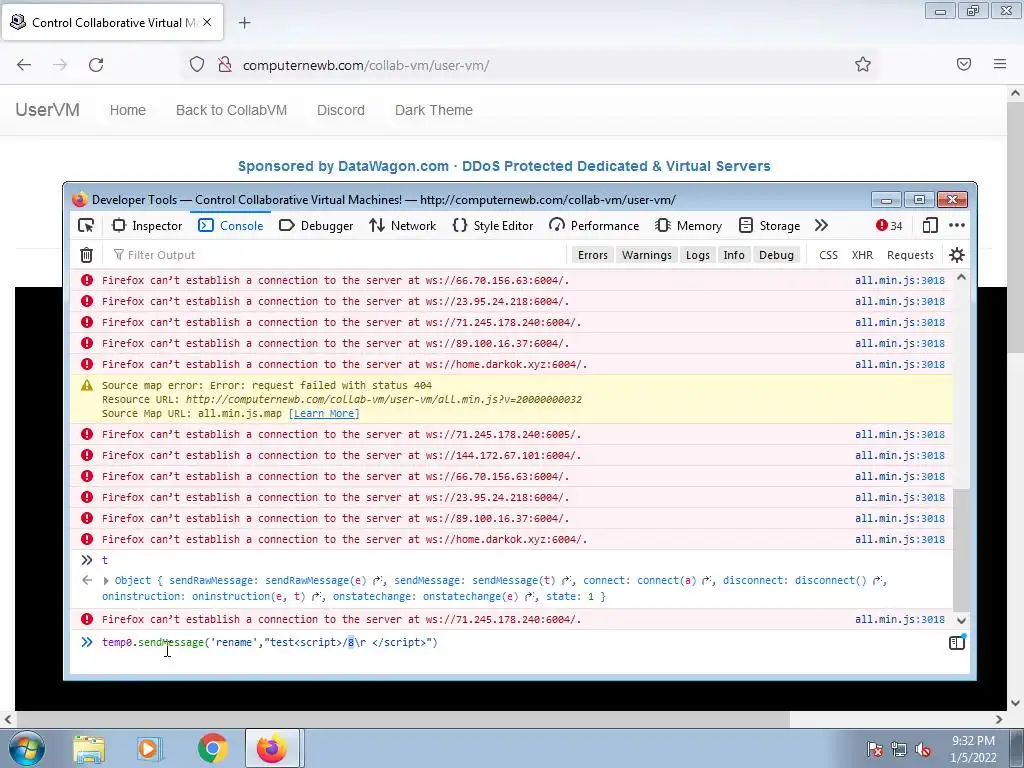
Task: Click the page horizontal scrollbar thumb
Action: point(402,720)
